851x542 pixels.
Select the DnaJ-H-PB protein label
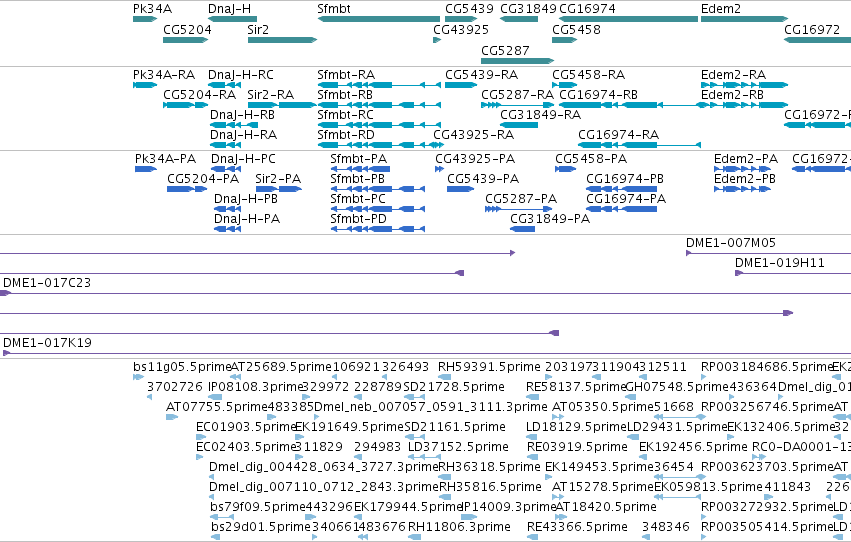click(x=246, y=199)
